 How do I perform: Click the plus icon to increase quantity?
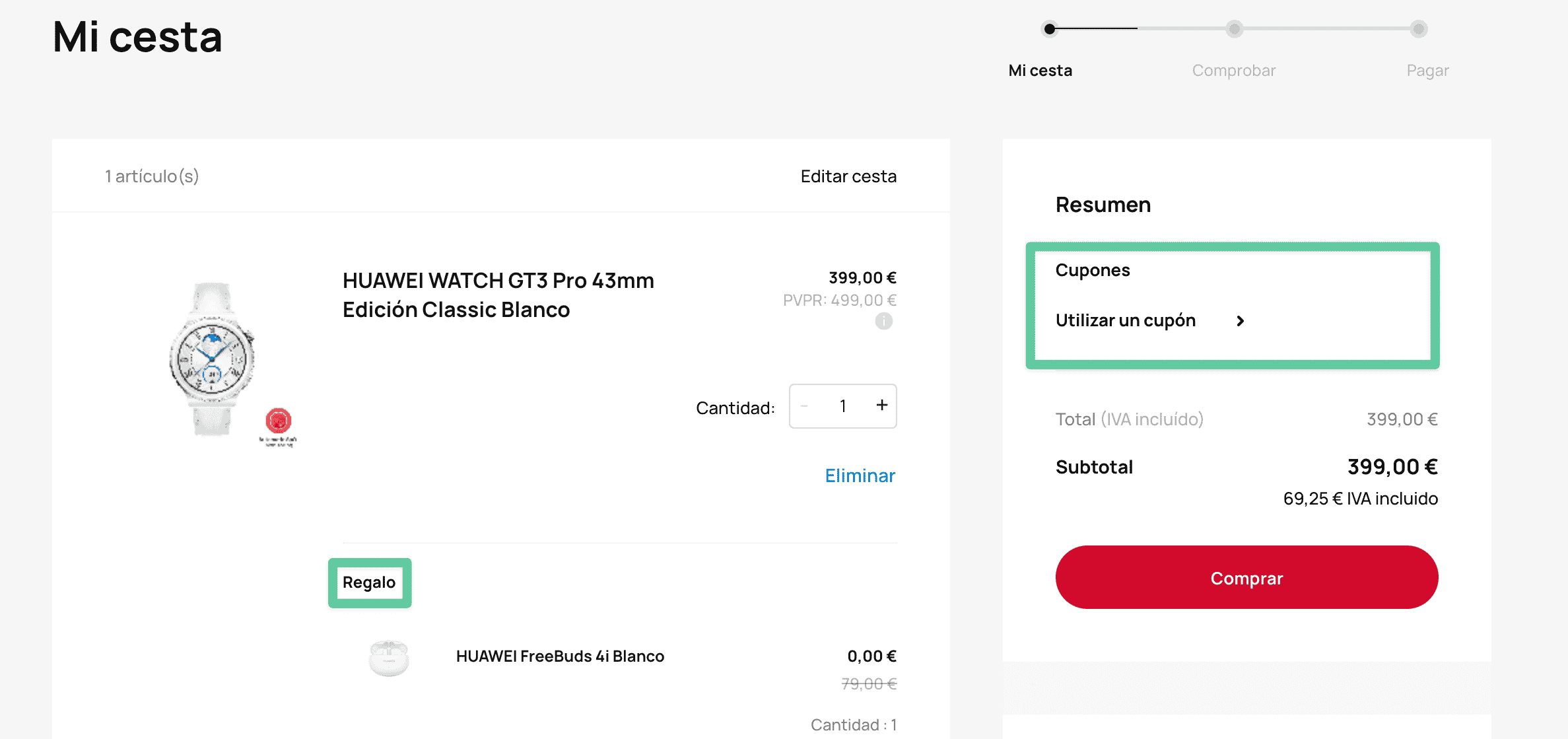pos(881,405)
